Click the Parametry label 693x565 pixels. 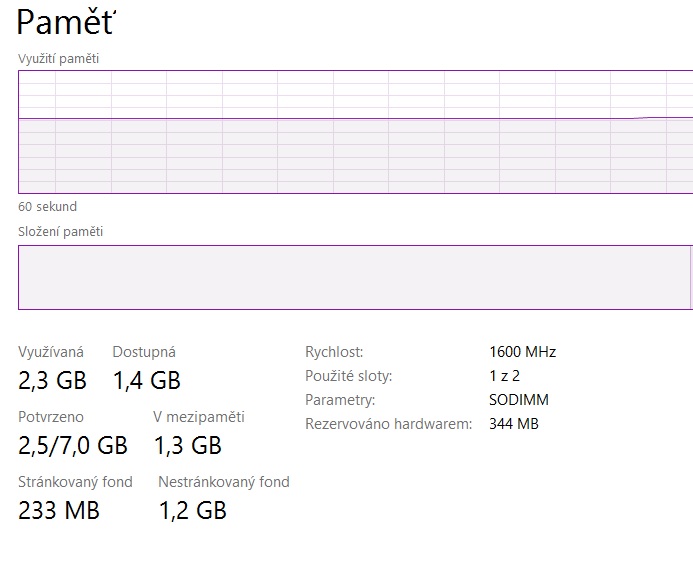click(x=340, y=400)
